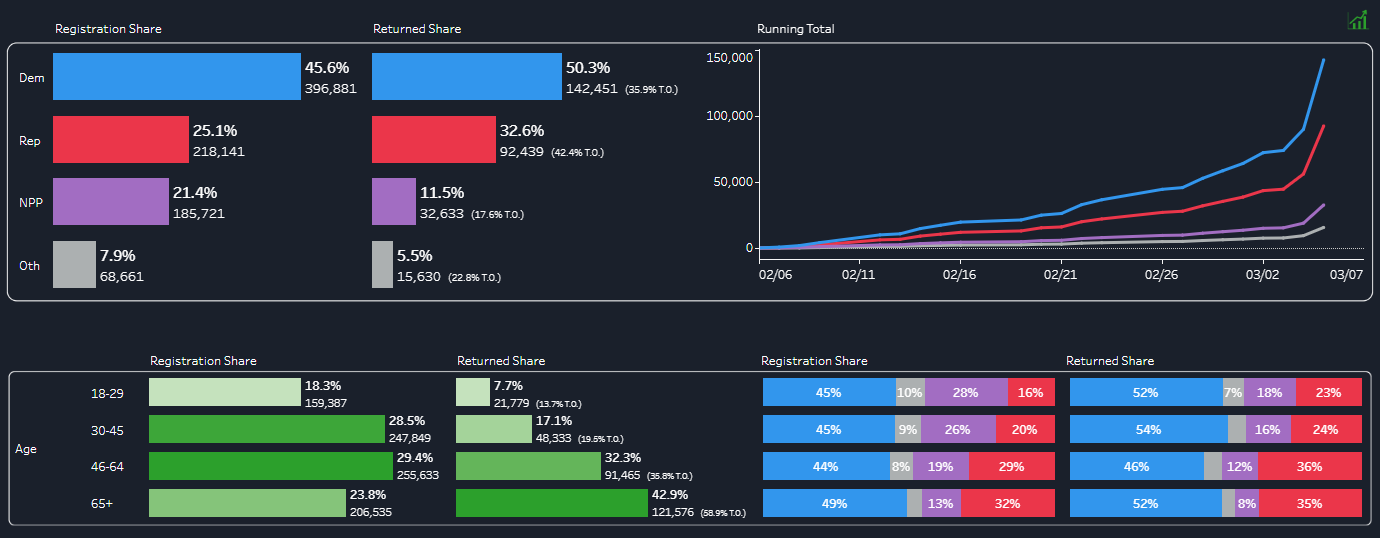Screen dimensions: 1380x538
Task: Select the gray Oth registration bar
Action: click(74, 265)
